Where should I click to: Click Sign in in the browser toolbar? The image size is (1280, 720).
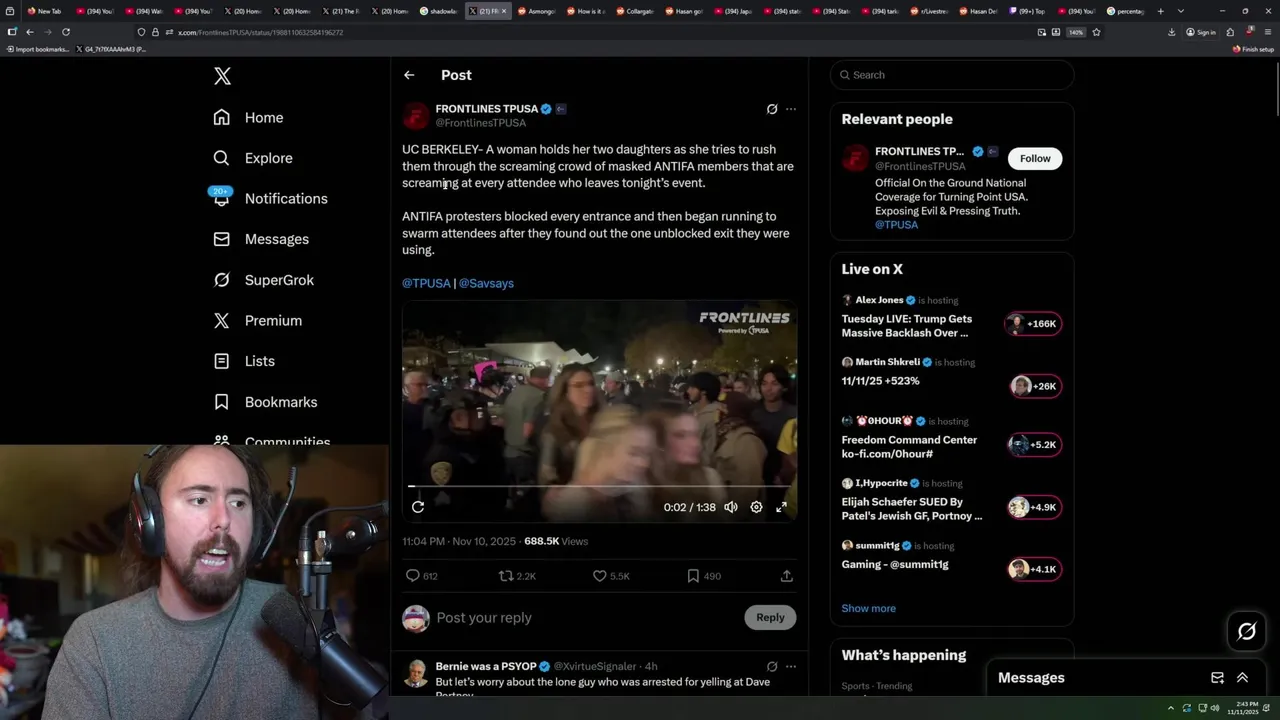[1200, 32]
